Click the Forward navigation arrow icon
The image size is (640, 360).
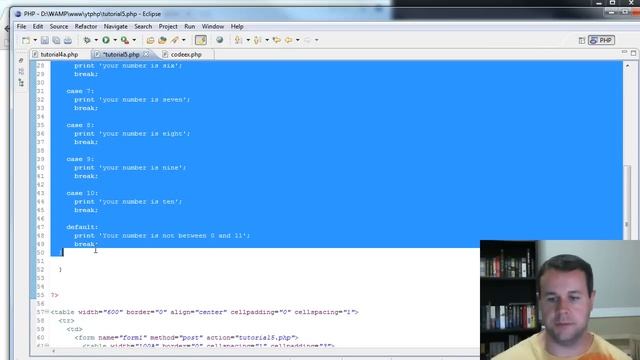click(x=307, y=40)
